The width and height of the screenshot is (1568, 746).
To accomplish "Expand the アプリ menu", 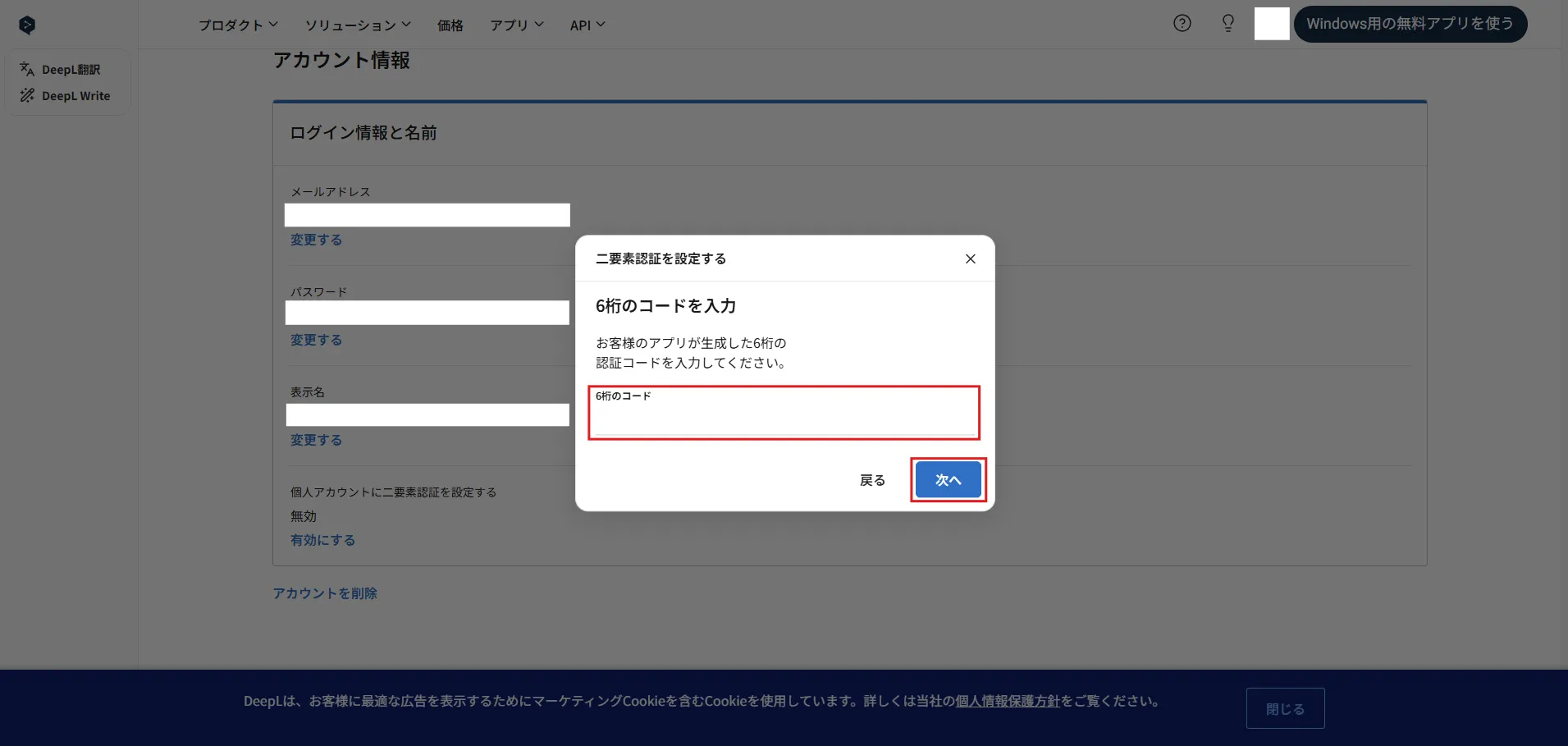I will [517, 25].
